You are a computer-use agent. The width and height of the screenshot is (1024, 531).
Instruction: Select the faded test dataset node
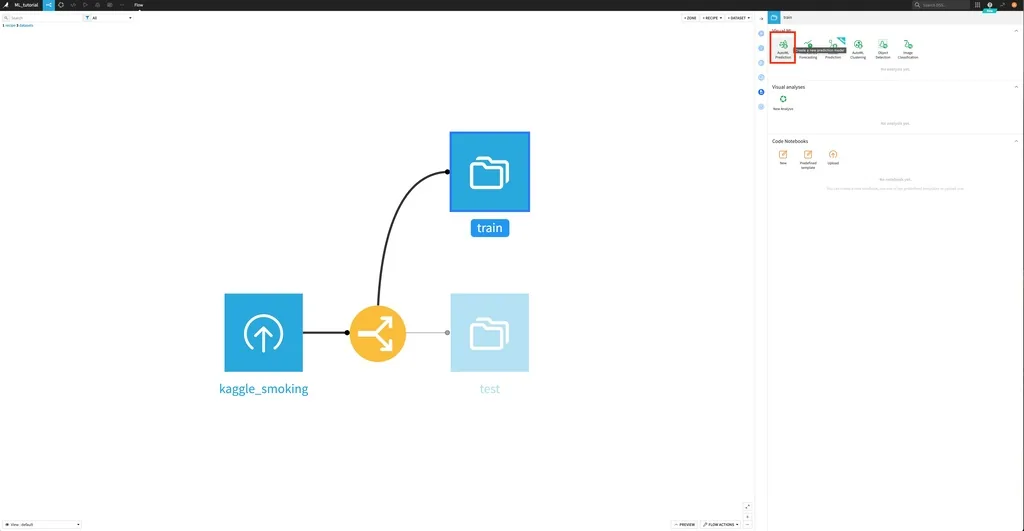tap(490, 332)
